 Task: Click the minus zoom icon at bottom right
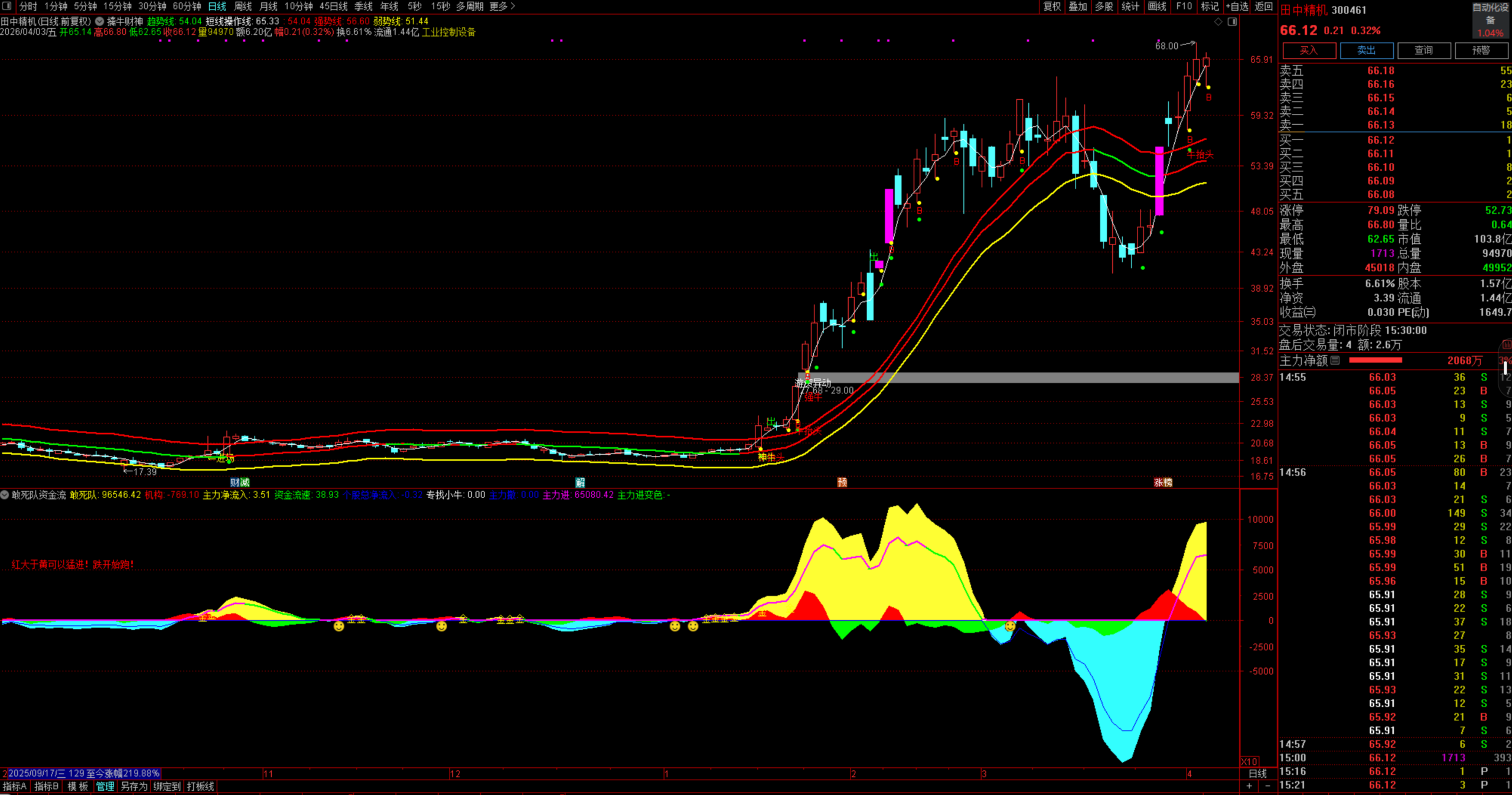(x=1267, y=786)
